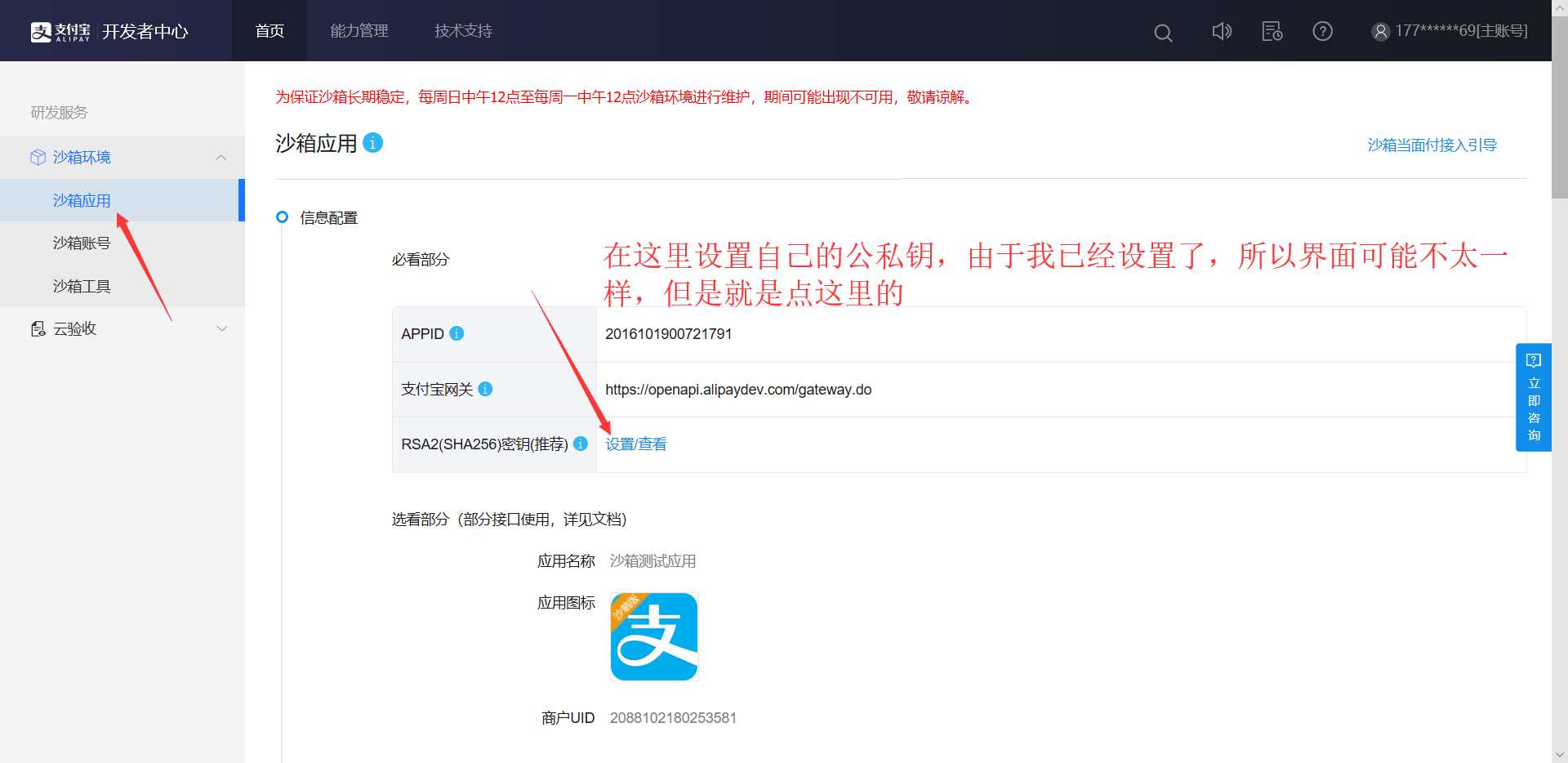1568x763 pixels.
Task: Open the 沙箱当面付接入引导 link
Action: (1432, 145)
